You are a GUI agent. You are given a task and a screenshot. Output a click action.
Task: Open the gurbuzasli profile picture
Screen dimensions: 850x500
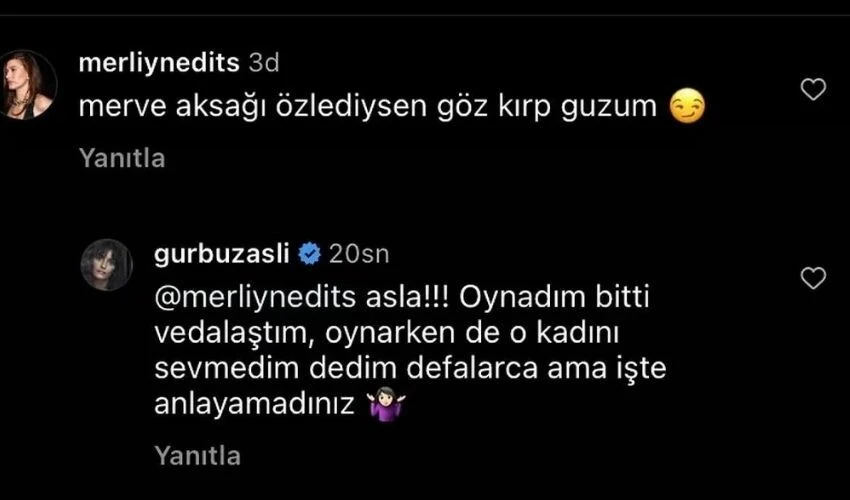[108, 265]
